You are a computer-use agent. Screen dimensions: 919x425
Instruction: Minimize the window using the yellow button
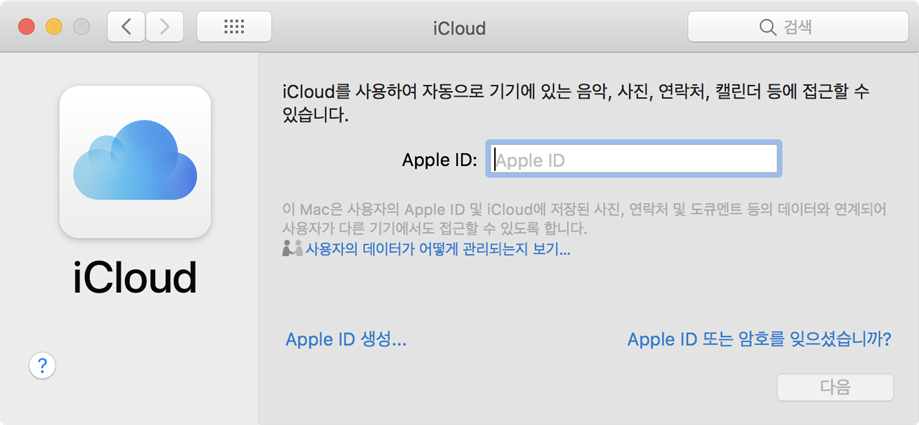tap(54, 27)
